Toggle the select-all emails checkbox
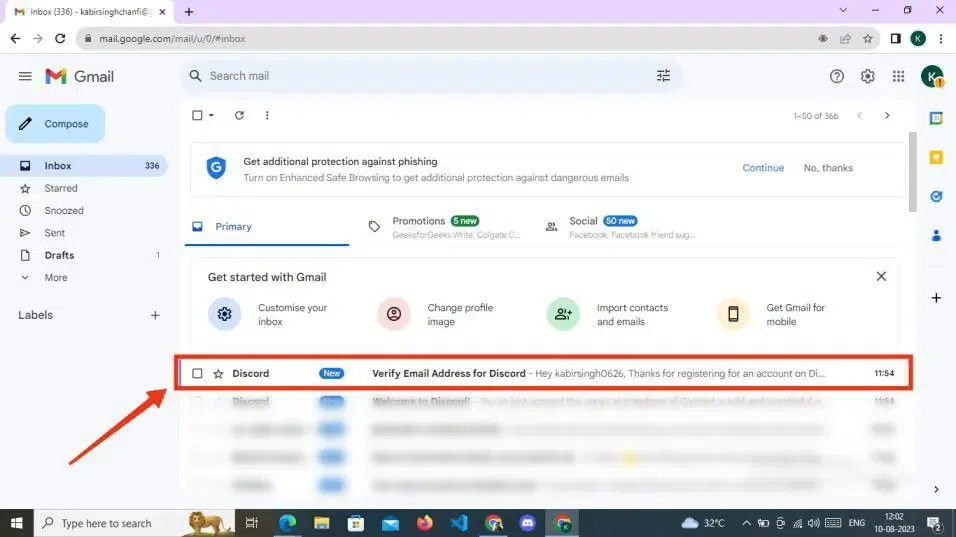 click(x=197, y=115)
